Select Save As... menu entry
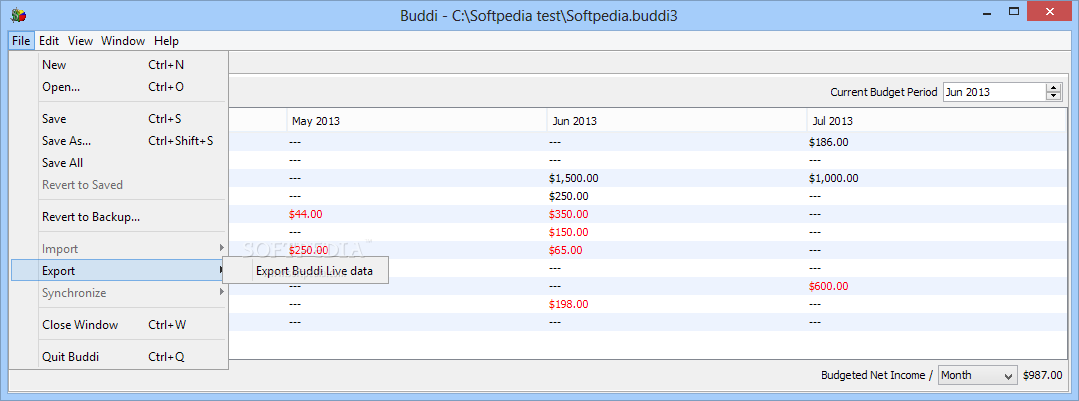This screenshot has height=401, width=1079. point(119,140)
